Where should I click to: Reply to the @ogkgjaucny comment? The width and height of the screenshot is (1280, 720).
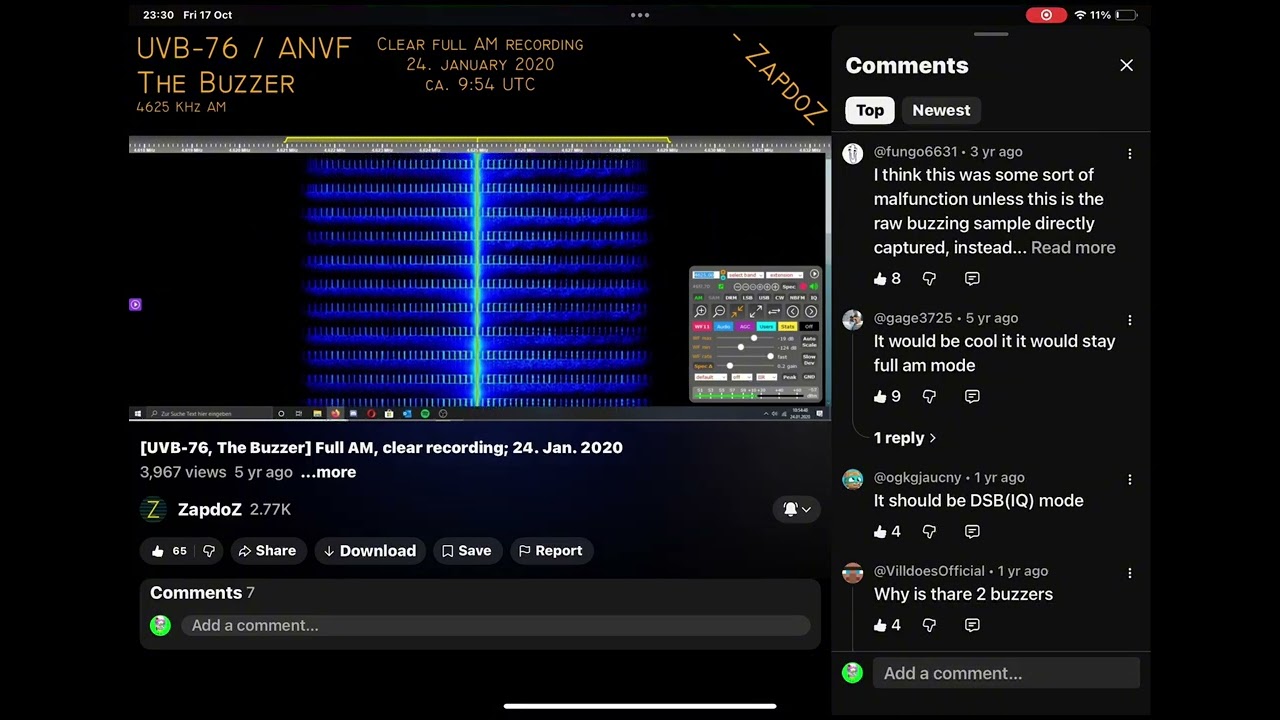click(x=972, y=532)
